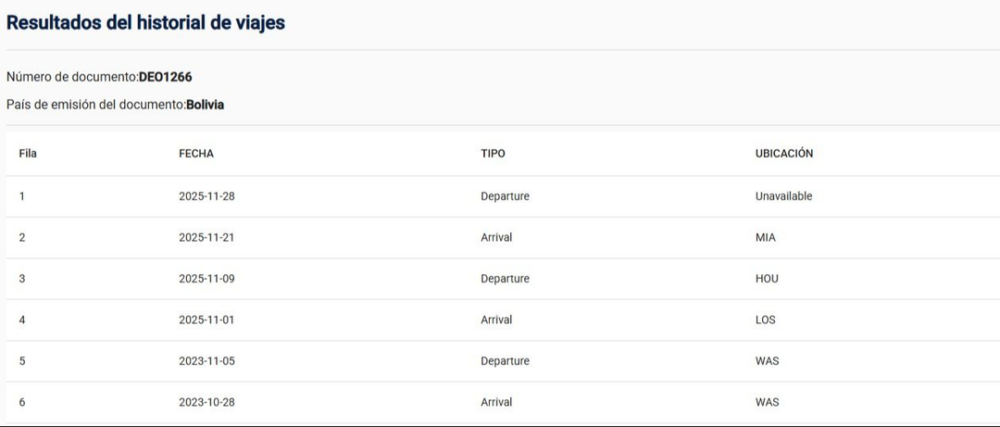Select the 2023-11-05 date cell
The image size is (1000, 427).
coord(206,361)
